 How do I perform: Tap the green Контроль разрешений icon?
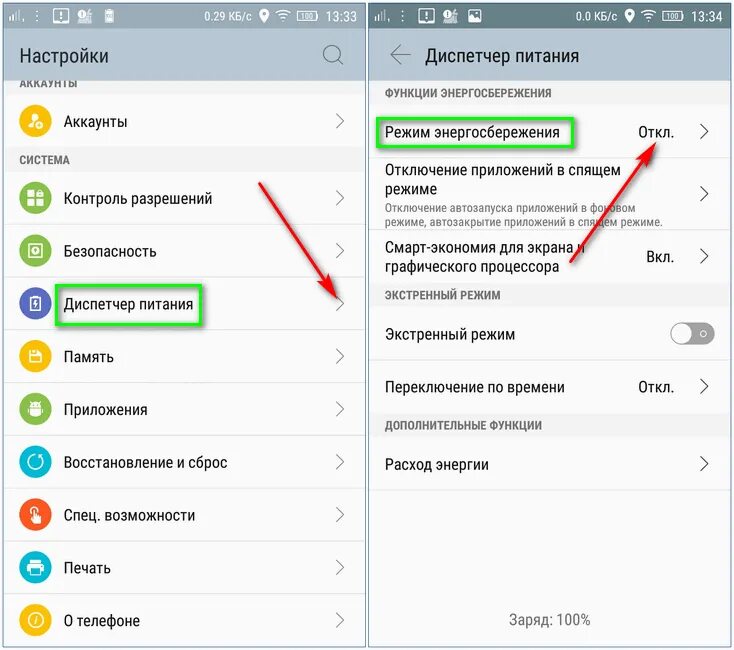click(x=35, y=198)
